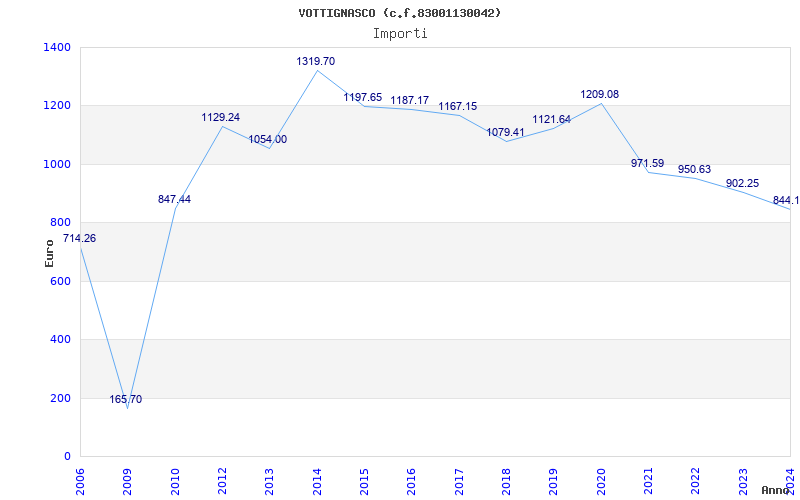Click x-axis year 2017
The image size is (800, 500).
tap(459, 481)
